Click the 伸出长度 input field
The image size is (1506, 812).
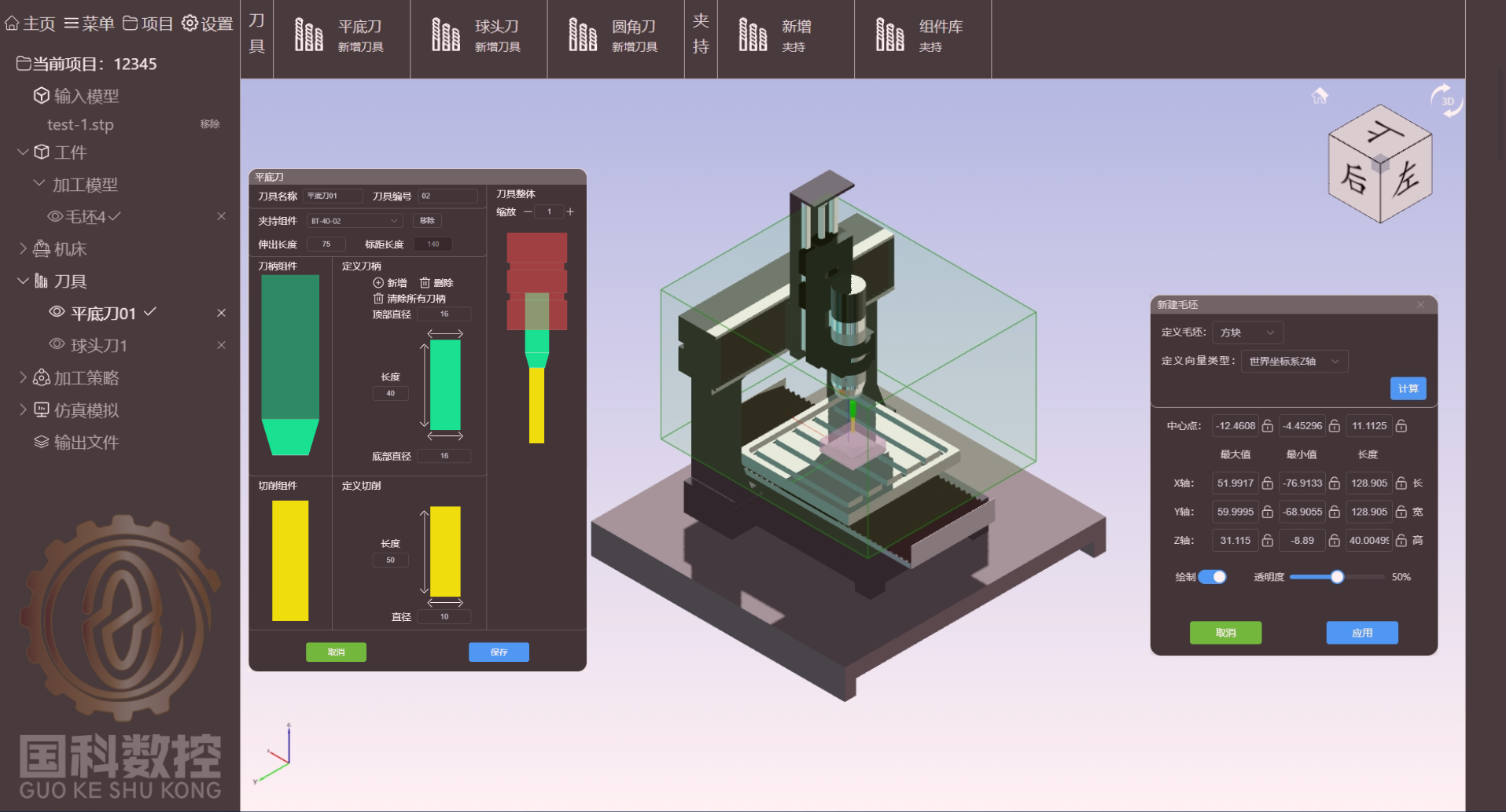326,244
